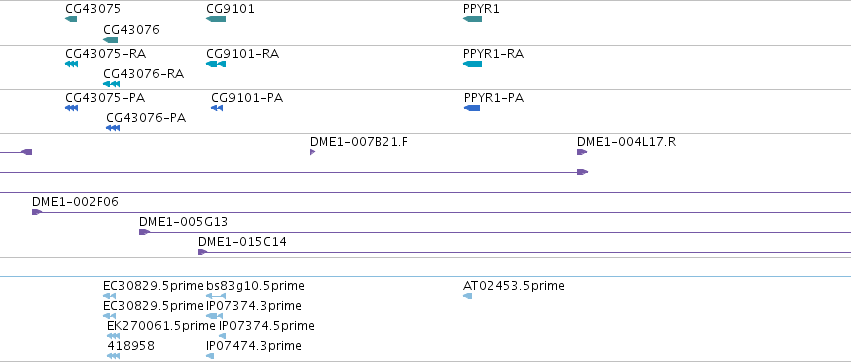Click the AT02453.5prime EST glyph
The height and width of the screenshot is (362, 851).
click(468, 296)
